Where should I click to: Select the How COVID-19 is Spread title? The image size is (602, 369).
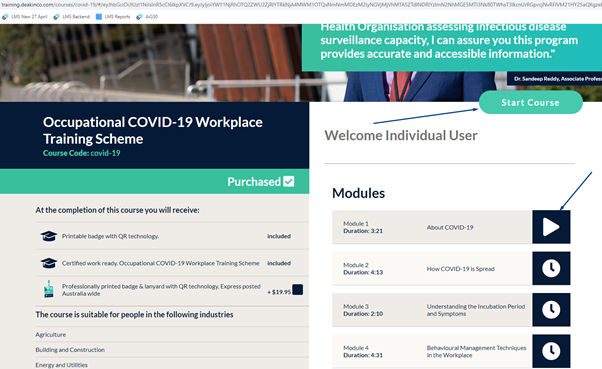click(x=460, y=269)
